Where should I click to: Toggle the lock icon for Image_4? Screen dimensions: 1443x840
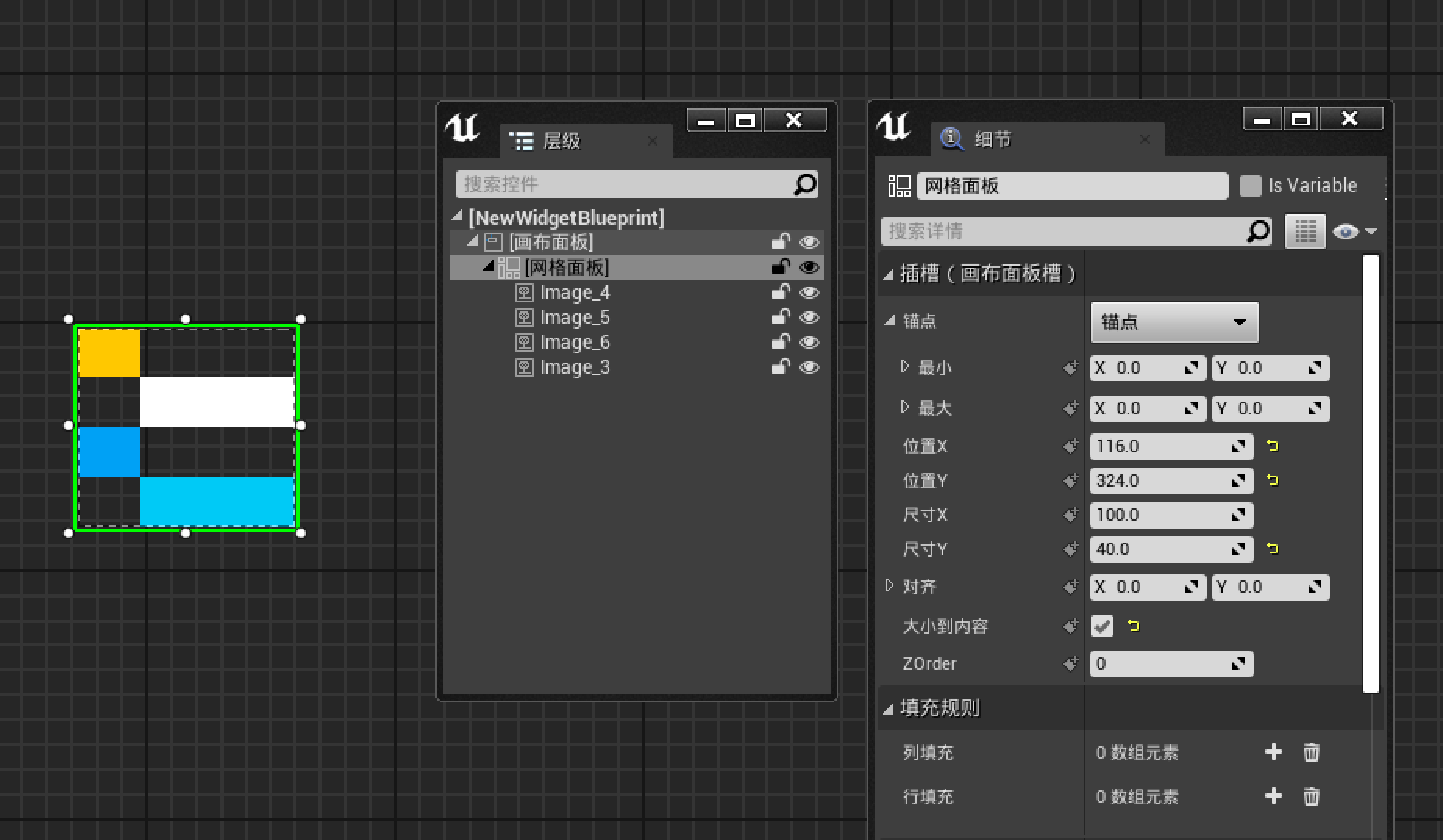pos(780,292)
